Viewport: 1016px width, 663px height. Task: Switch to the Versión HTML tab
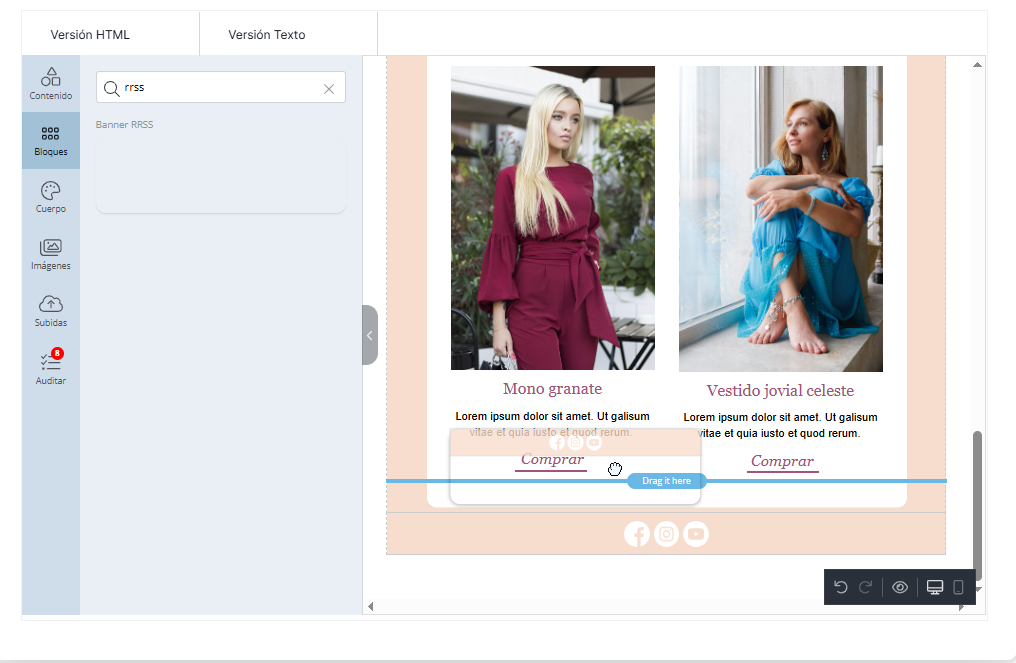(x=90, y=35)
